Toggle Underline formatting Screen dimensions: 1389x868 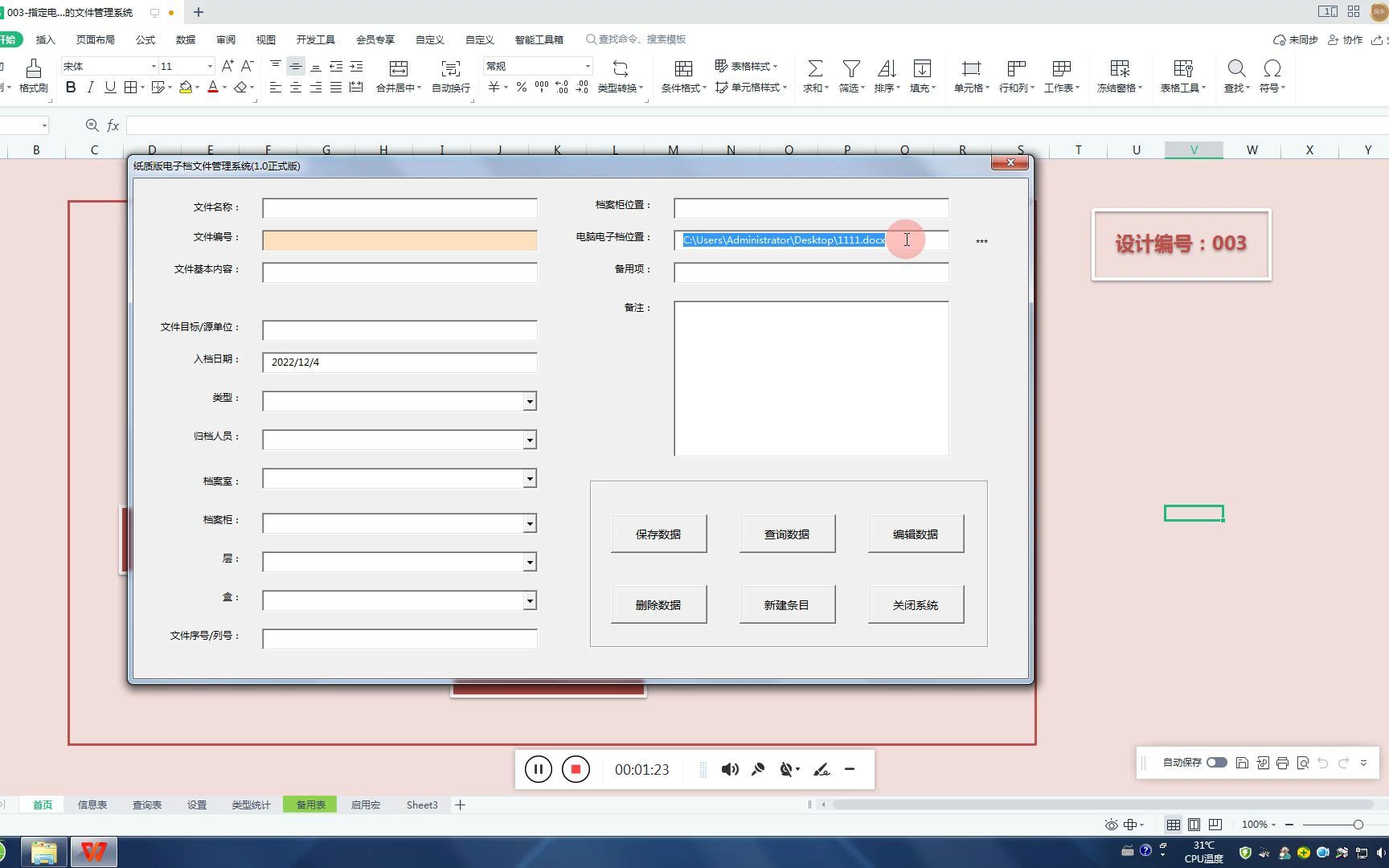pyautogui.click(x=110, y=87)
